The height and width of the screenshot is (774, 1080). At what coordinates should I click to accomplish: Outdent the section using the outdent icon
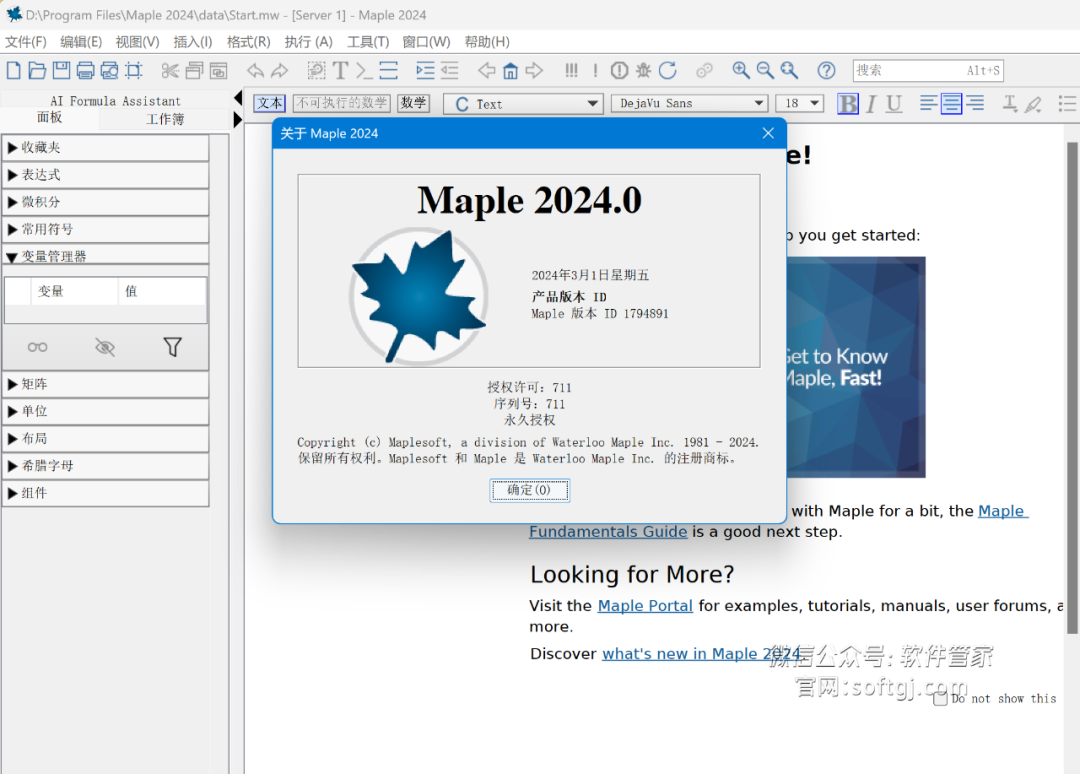(x=450, y=70)
